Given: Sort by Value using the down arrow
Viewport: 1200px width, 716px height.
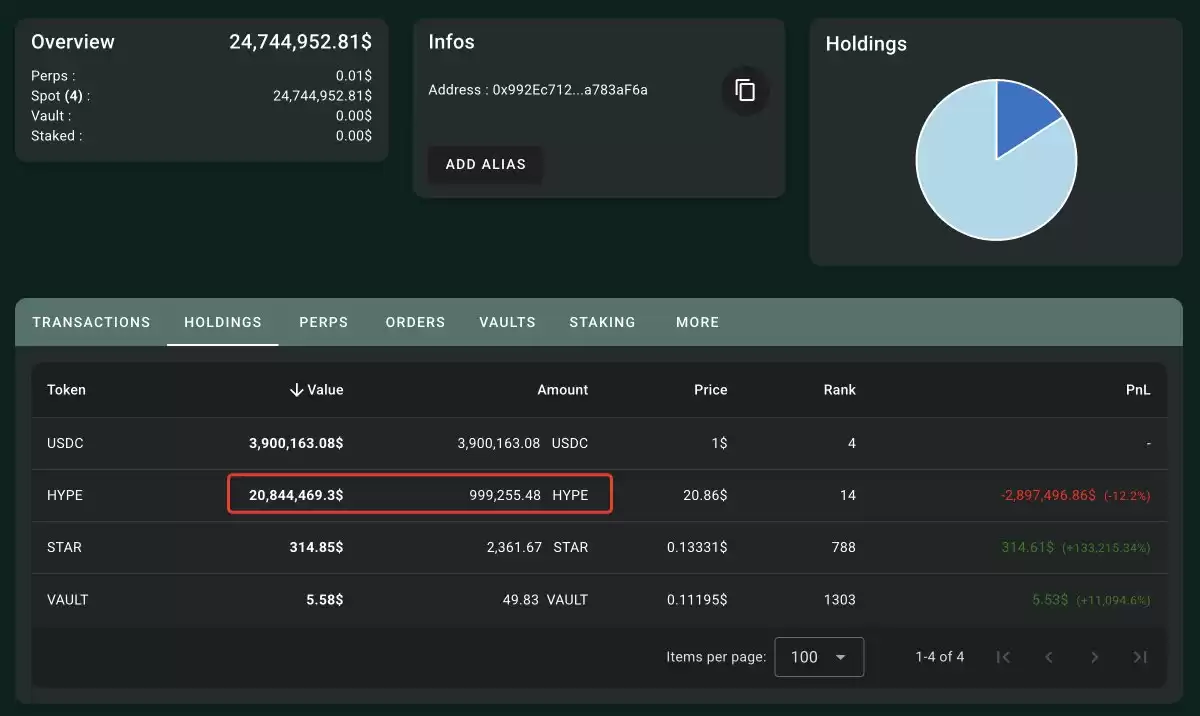Looking at the screenshot, I should pyautogui.click(x=296, y=390).
